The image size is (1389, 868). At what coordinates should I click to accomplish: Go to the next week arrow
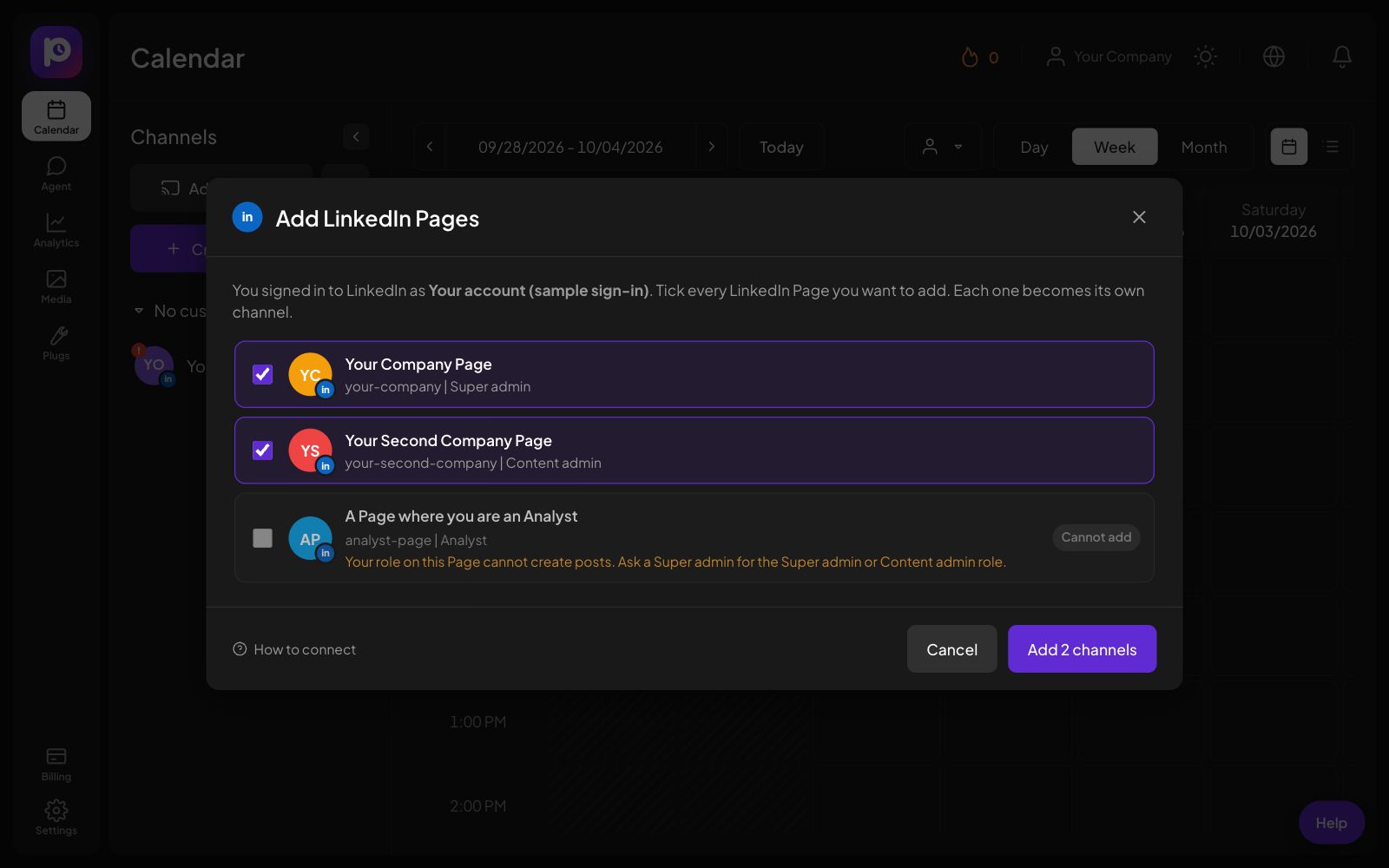712,147
